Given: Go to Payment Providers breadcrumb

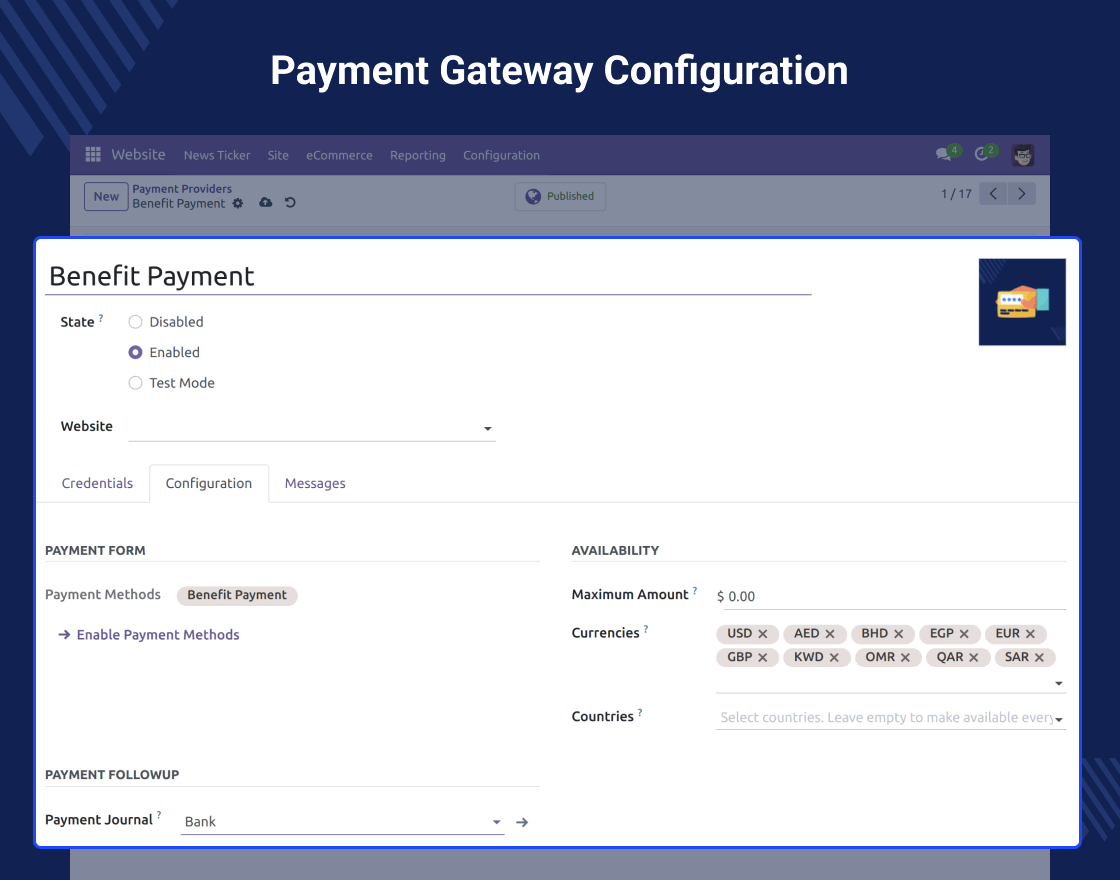Looking at the screenshot, I should [x=182, y=189].
